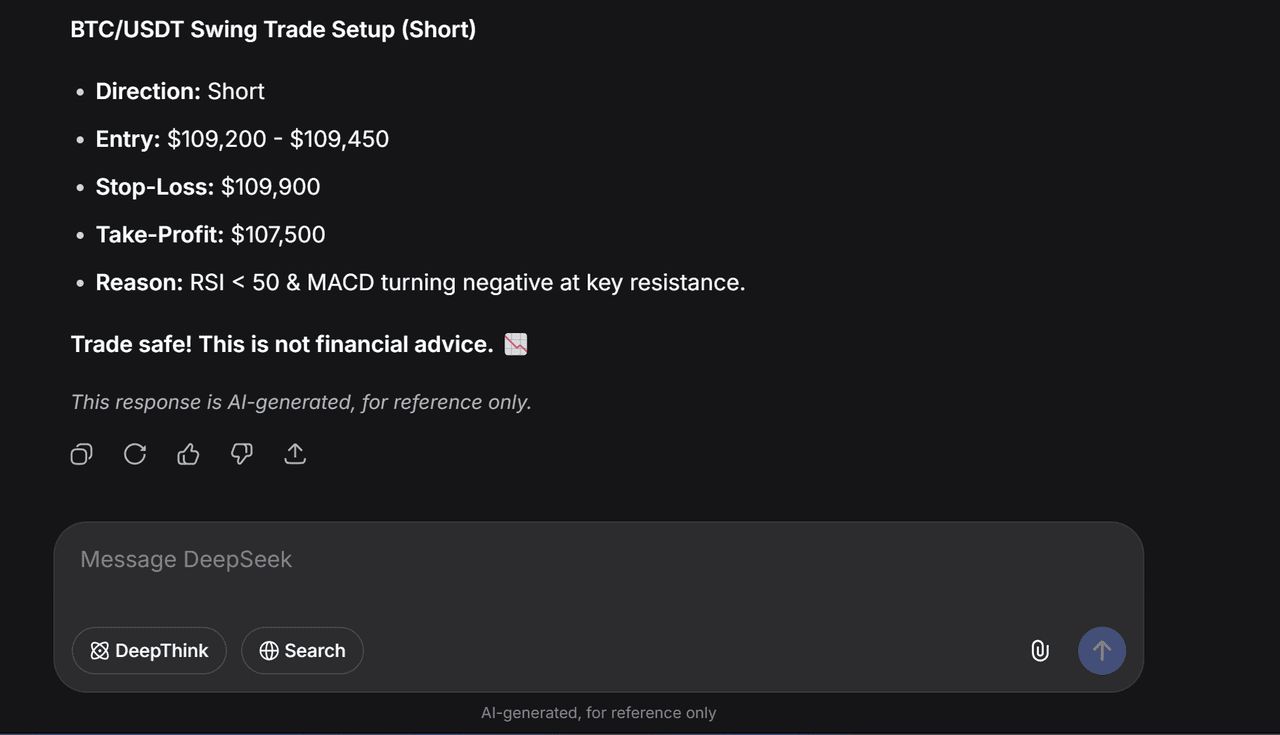Image resolution: width=1280 pixels, height=735 pixels.
Task: Select the BTC/USDT Swing Trade heading
Action: point(273,29)
